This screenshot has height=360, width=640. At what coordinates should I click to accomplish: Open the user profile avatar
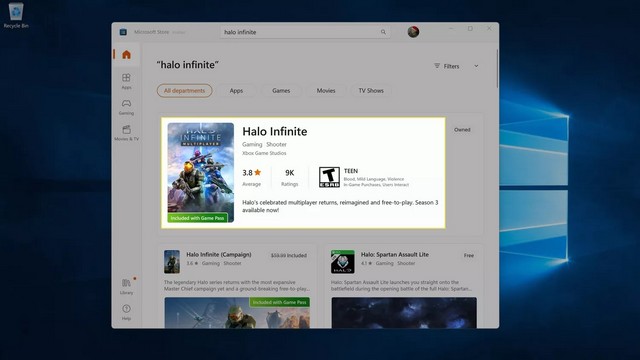pos(413,32)
